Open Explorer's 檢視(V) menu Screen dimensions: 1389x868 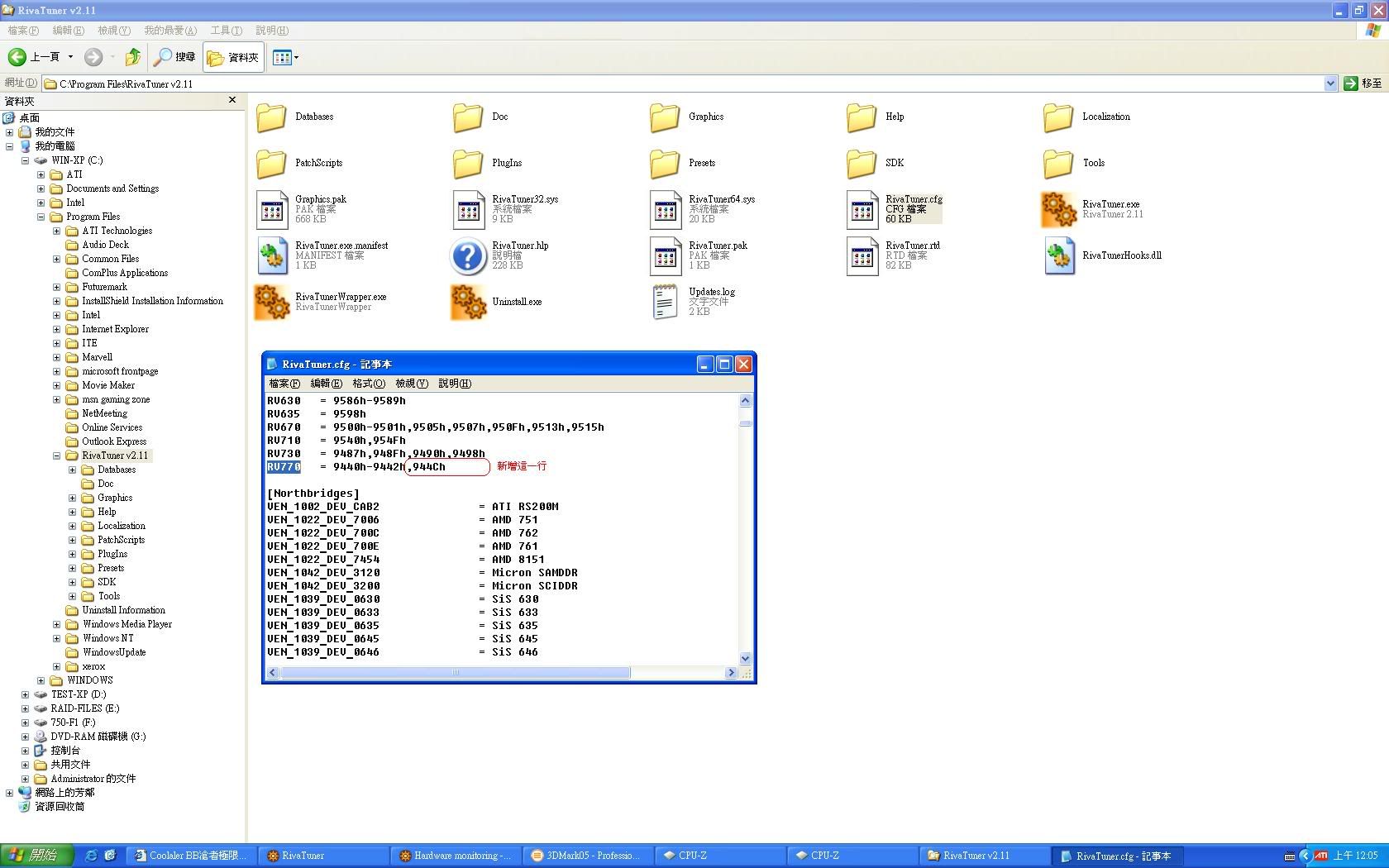[114, 31]
